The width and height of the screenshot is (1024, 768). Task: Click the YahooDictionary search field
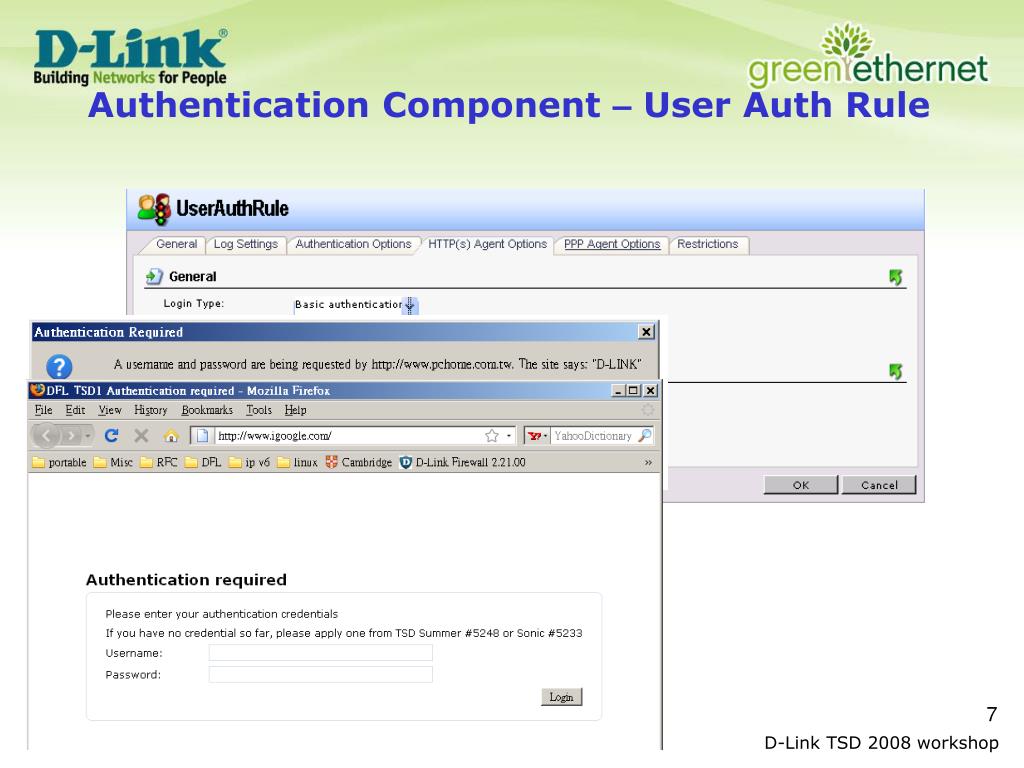click(x=593, y=436)
